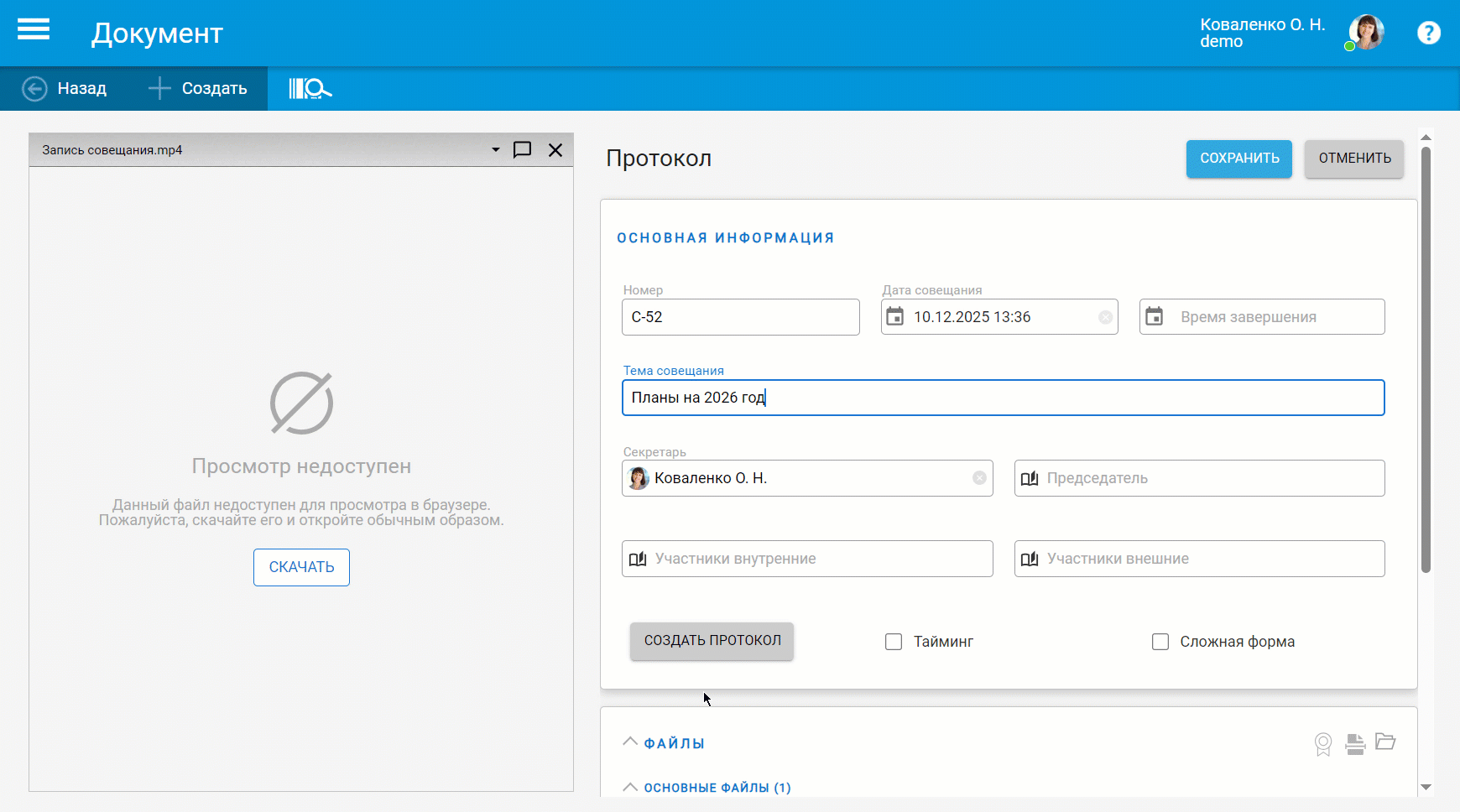1460x812 pixels.
Task: Click the scanner icon in Файлы section
Action: click(x=1354, y=743)
